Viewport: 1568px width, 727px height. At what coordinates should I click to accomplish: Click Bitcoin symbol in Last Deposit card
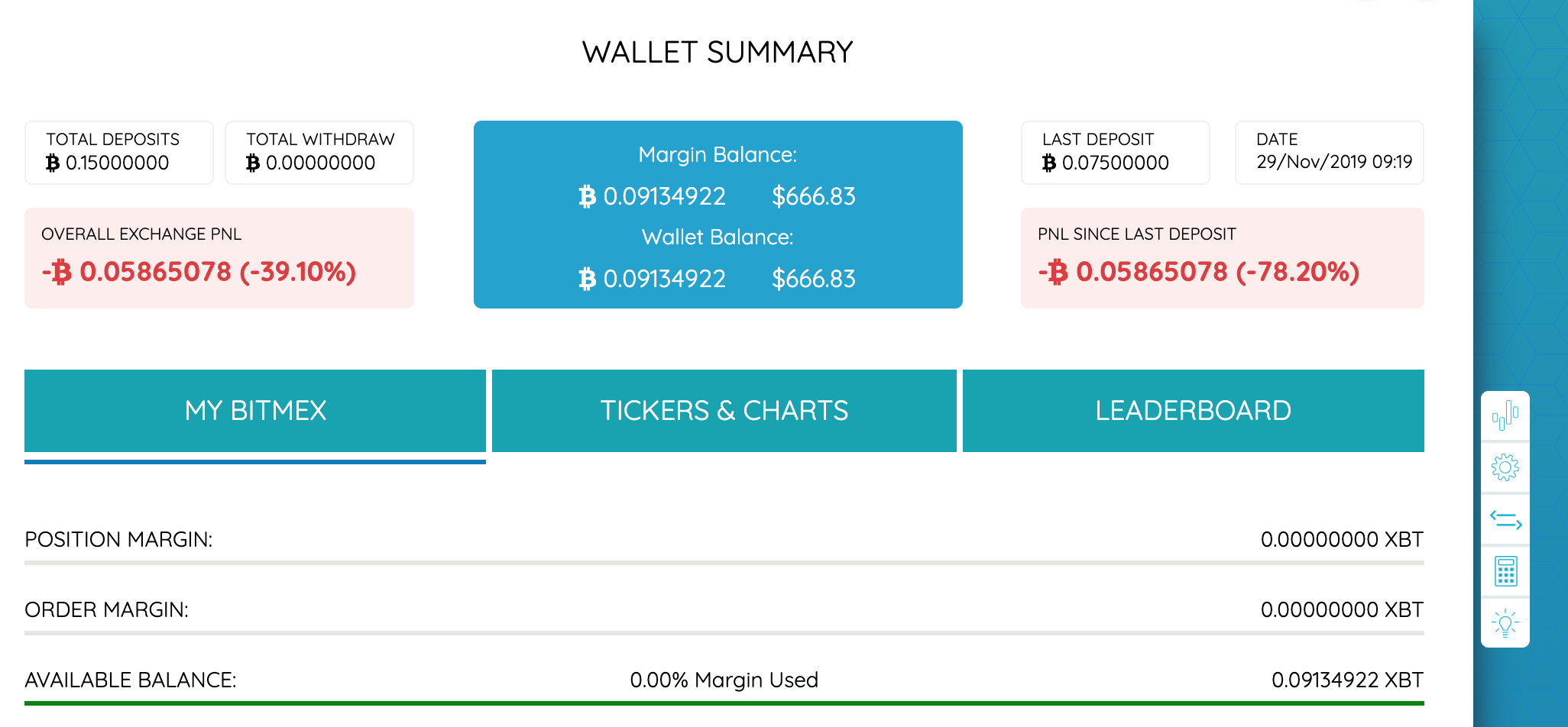coord(1049,163)
